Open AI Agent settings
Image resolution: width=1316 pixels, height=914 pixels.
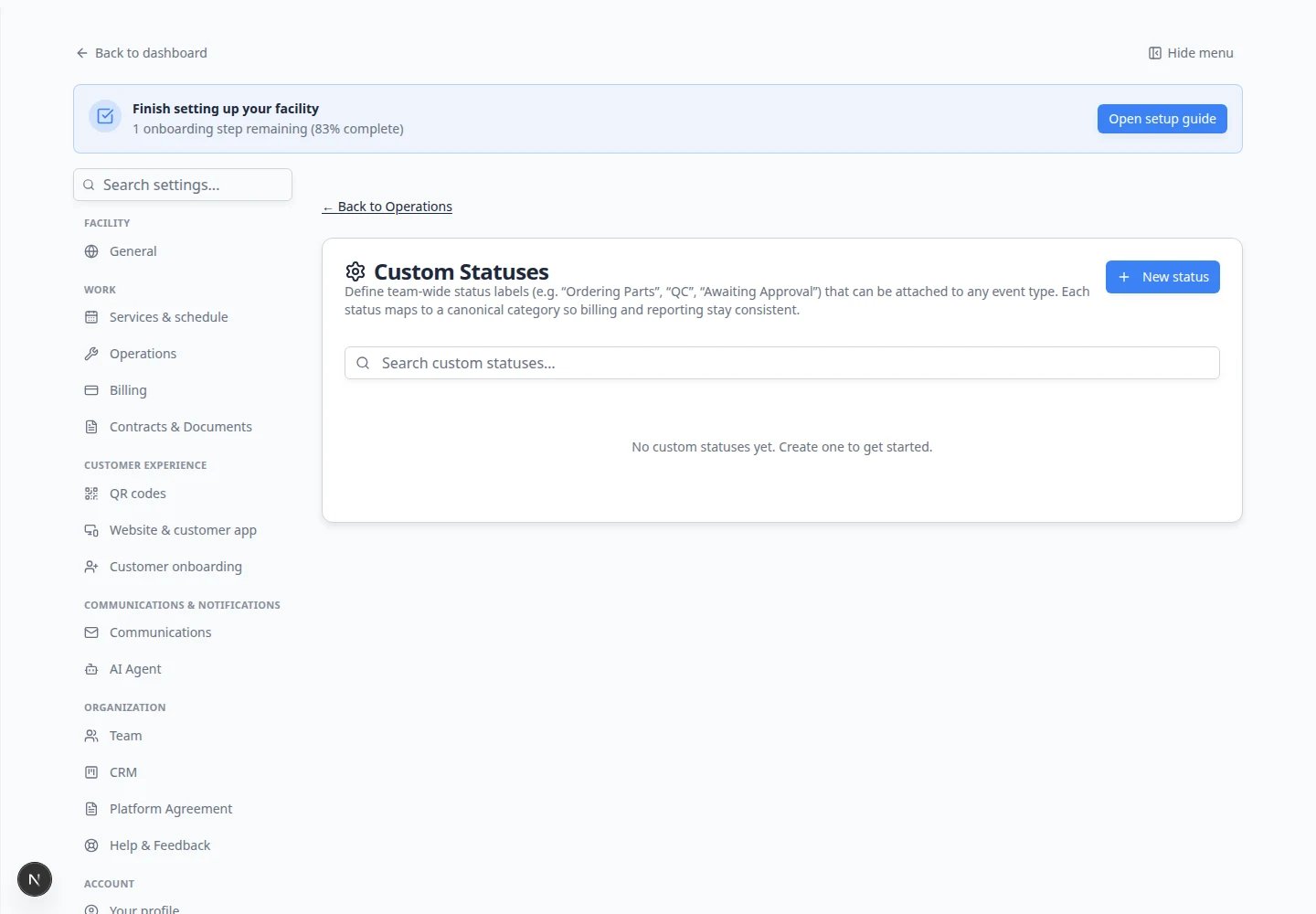coord(183,669)
